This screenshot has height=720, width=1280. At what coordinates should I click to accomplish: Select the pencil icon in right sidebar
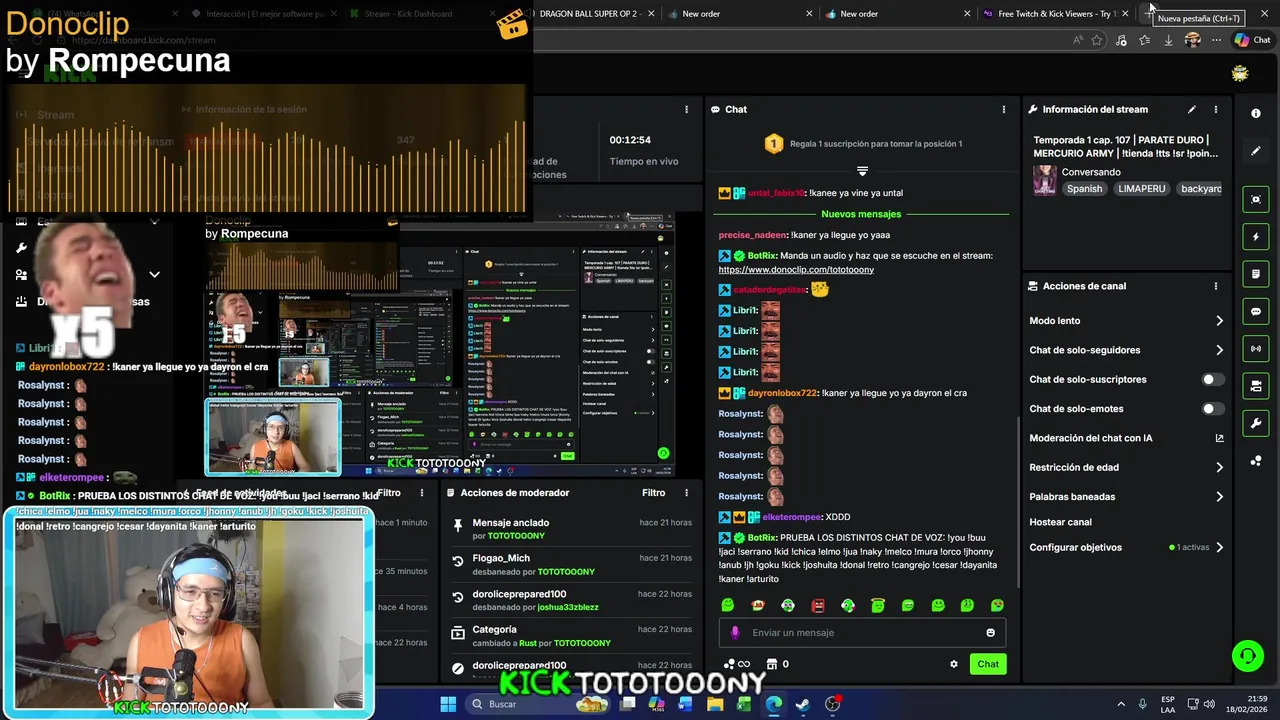(x=1256, y=151)
